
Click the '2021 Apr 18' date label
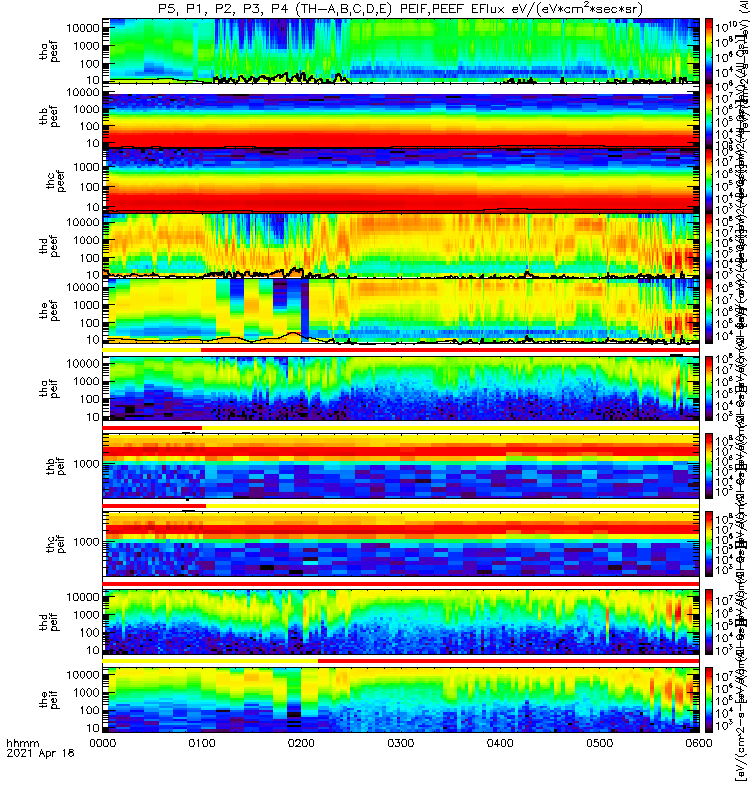tap(40, 753)
